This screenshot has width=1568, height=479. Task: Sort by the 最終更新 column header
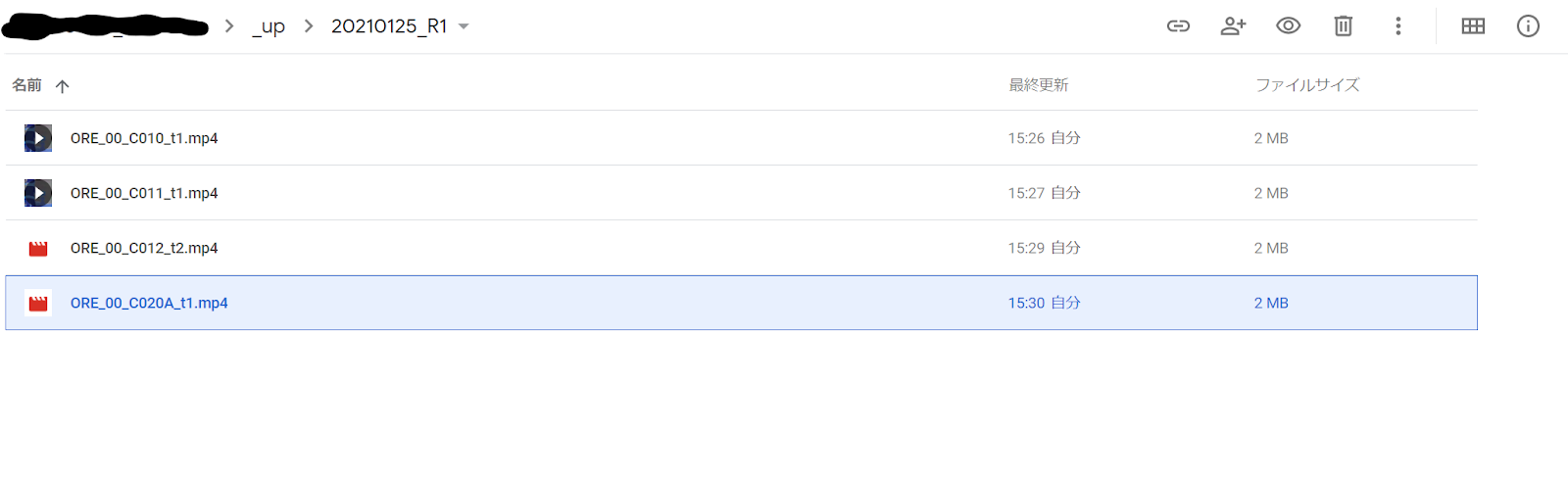pyautogui.click(x=1039, y=85)
